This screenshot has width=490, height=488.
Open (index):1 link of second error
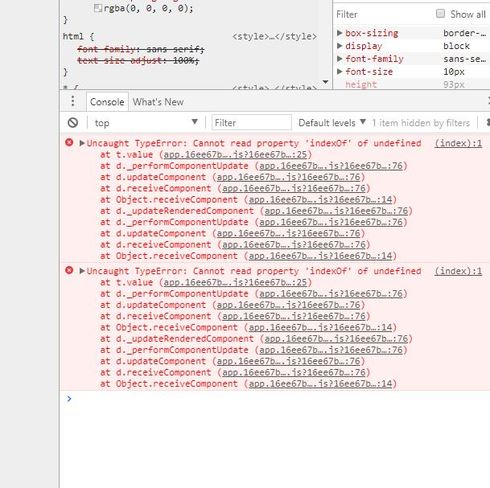click(458, 271)
